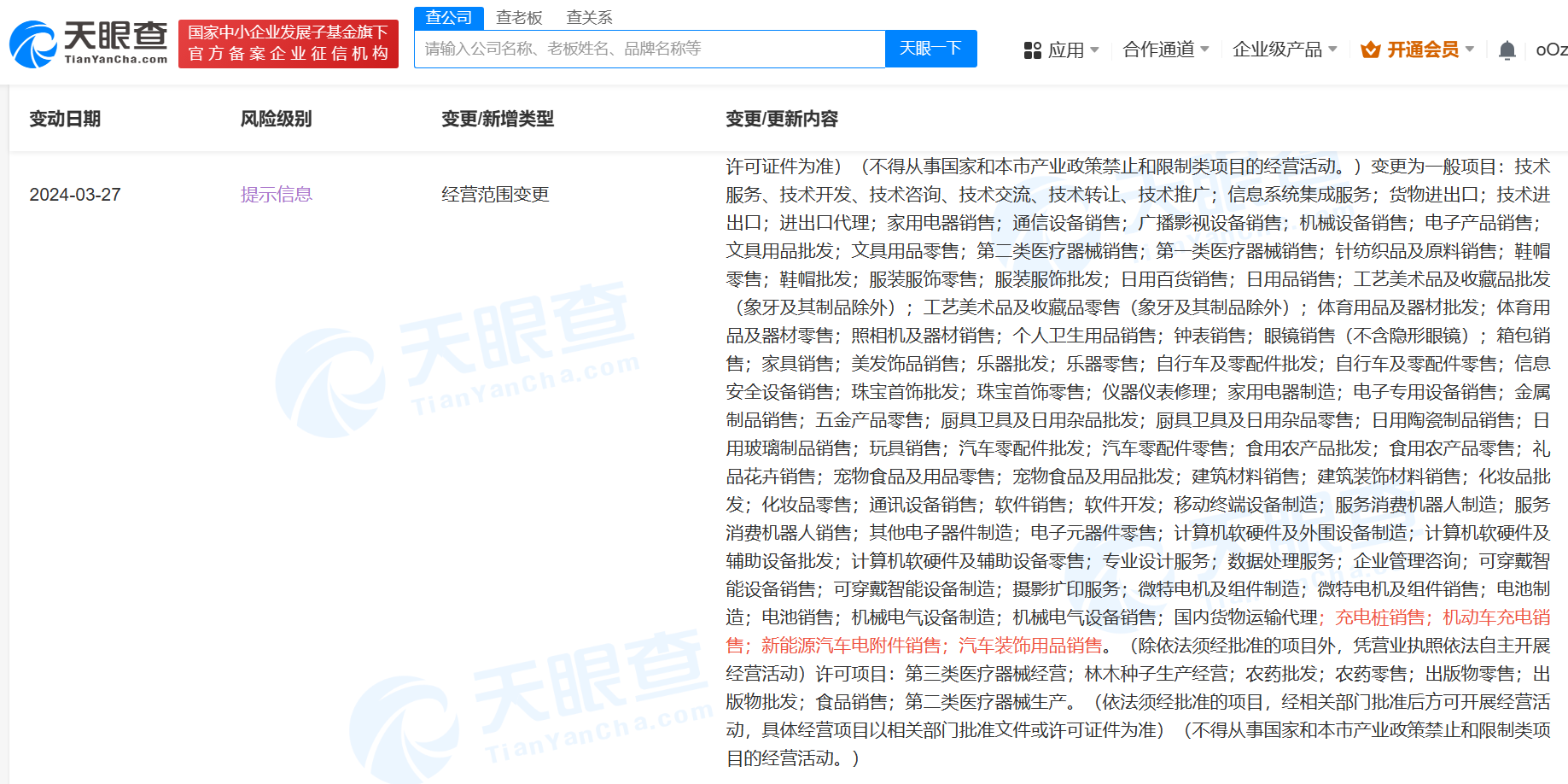Click 开通会员 text link

(x=1422, y=50)
